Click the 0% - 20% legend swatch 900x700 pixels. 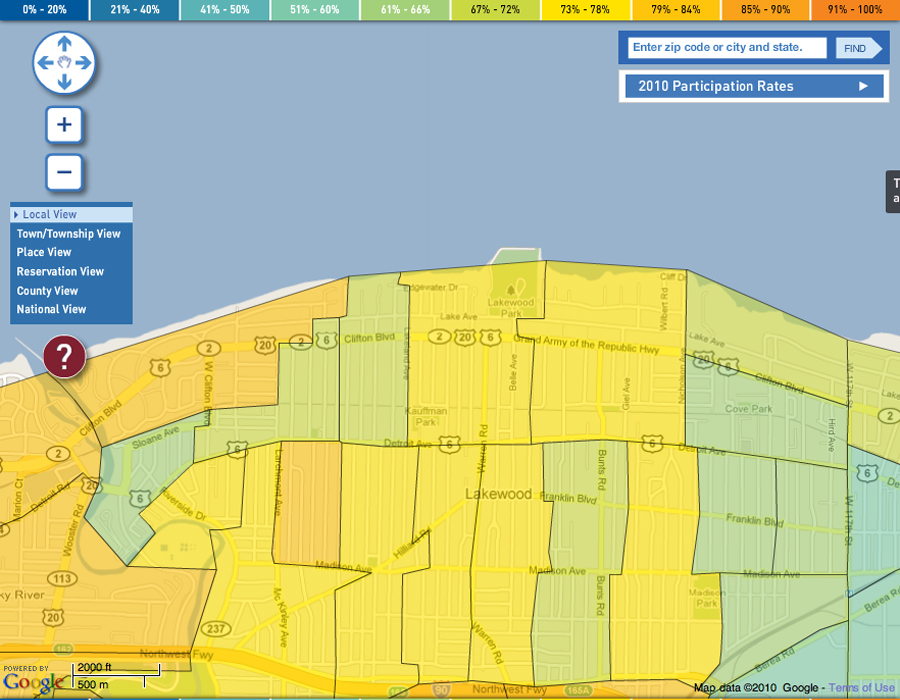(44, 9)
